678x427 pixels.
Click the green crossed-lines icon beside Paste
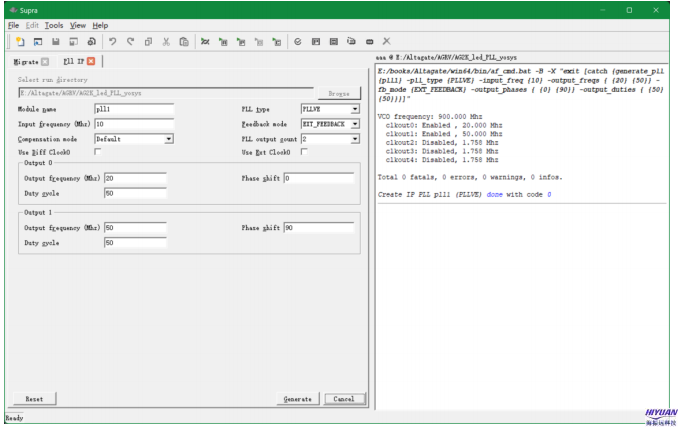(x=205, y=41)
